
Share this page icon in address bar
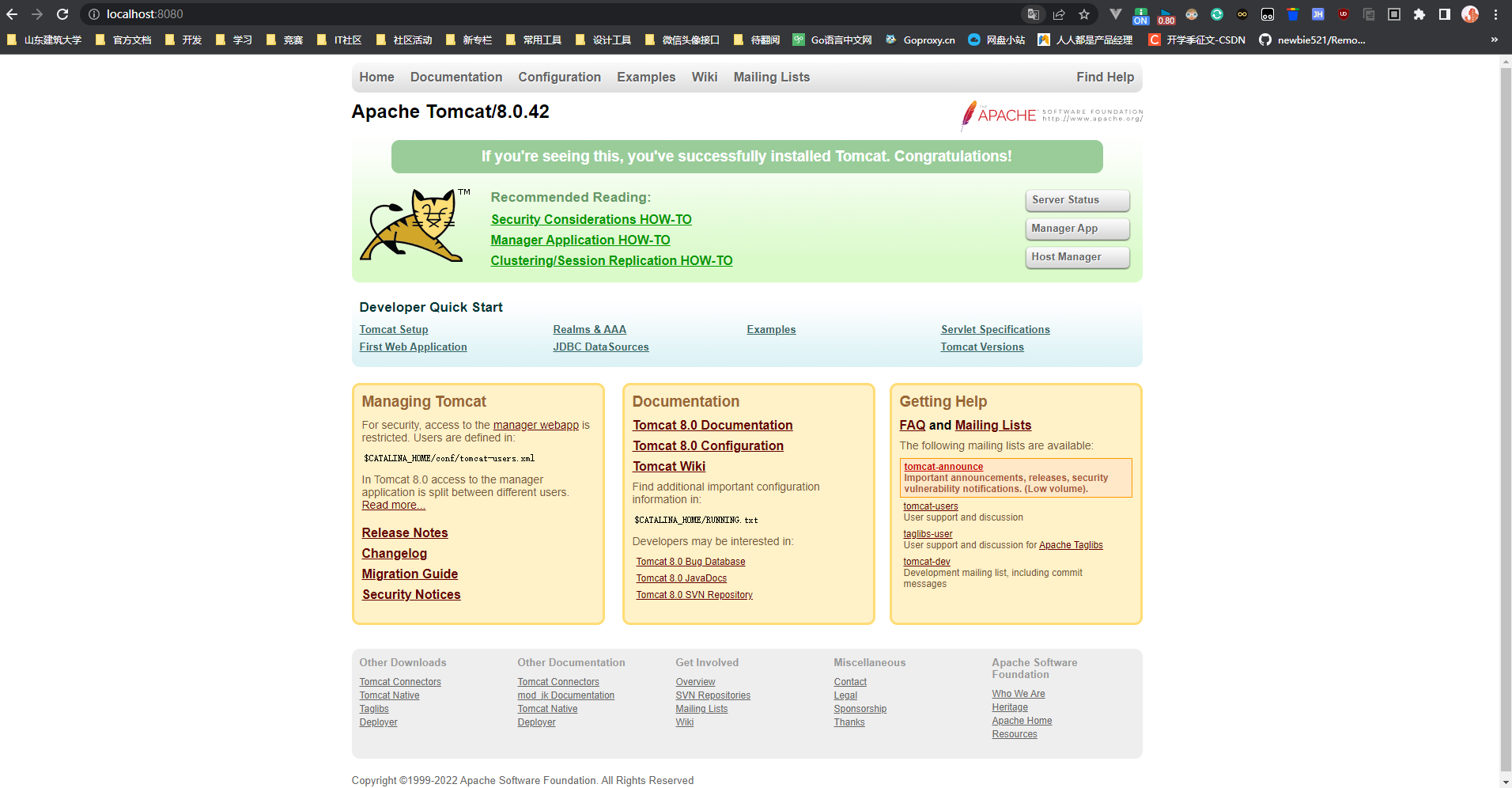click(x=1059, y=14)
